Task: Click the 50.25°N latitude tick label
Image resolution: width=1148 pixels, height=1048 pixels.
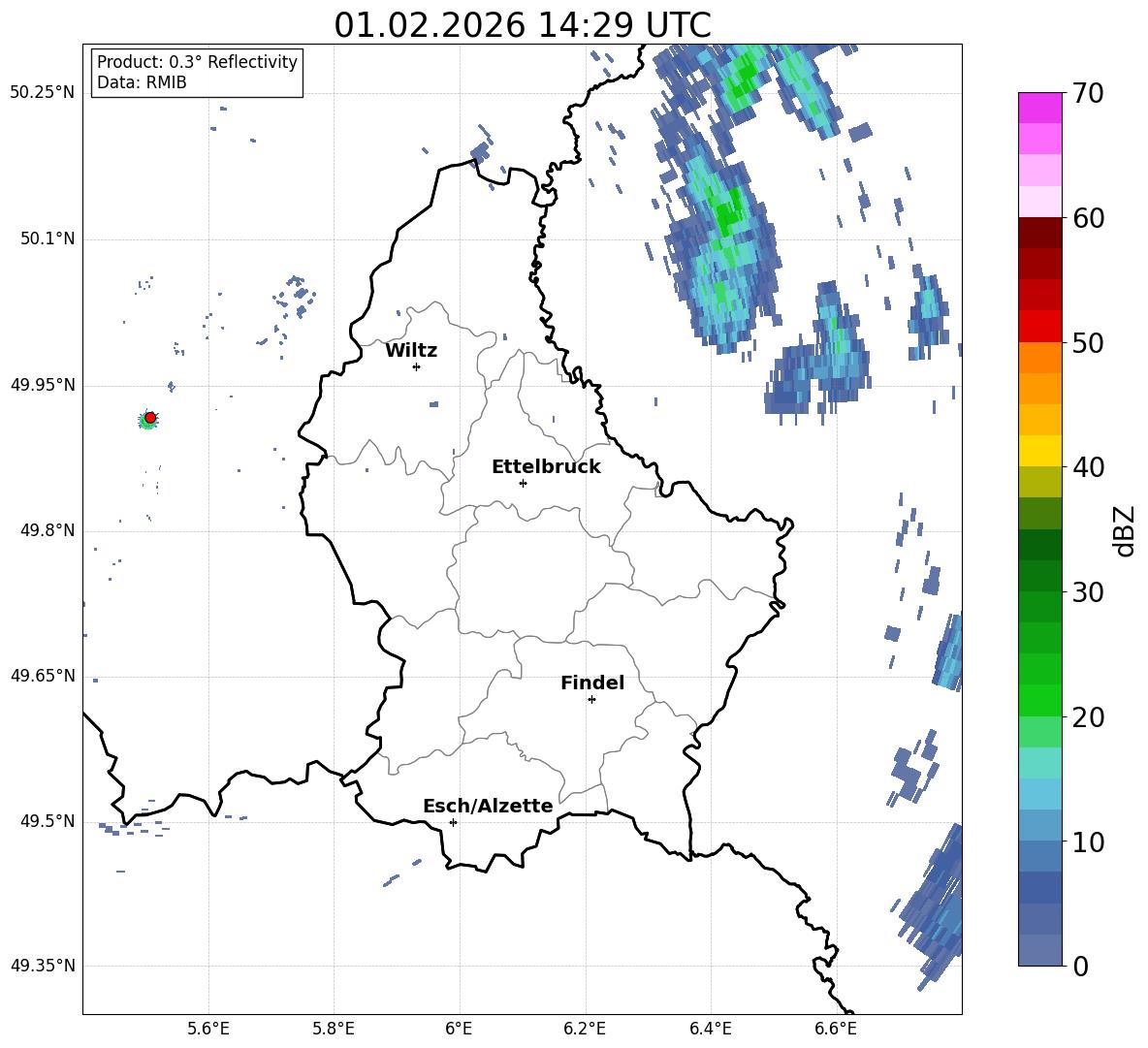Action: (43, 93)
